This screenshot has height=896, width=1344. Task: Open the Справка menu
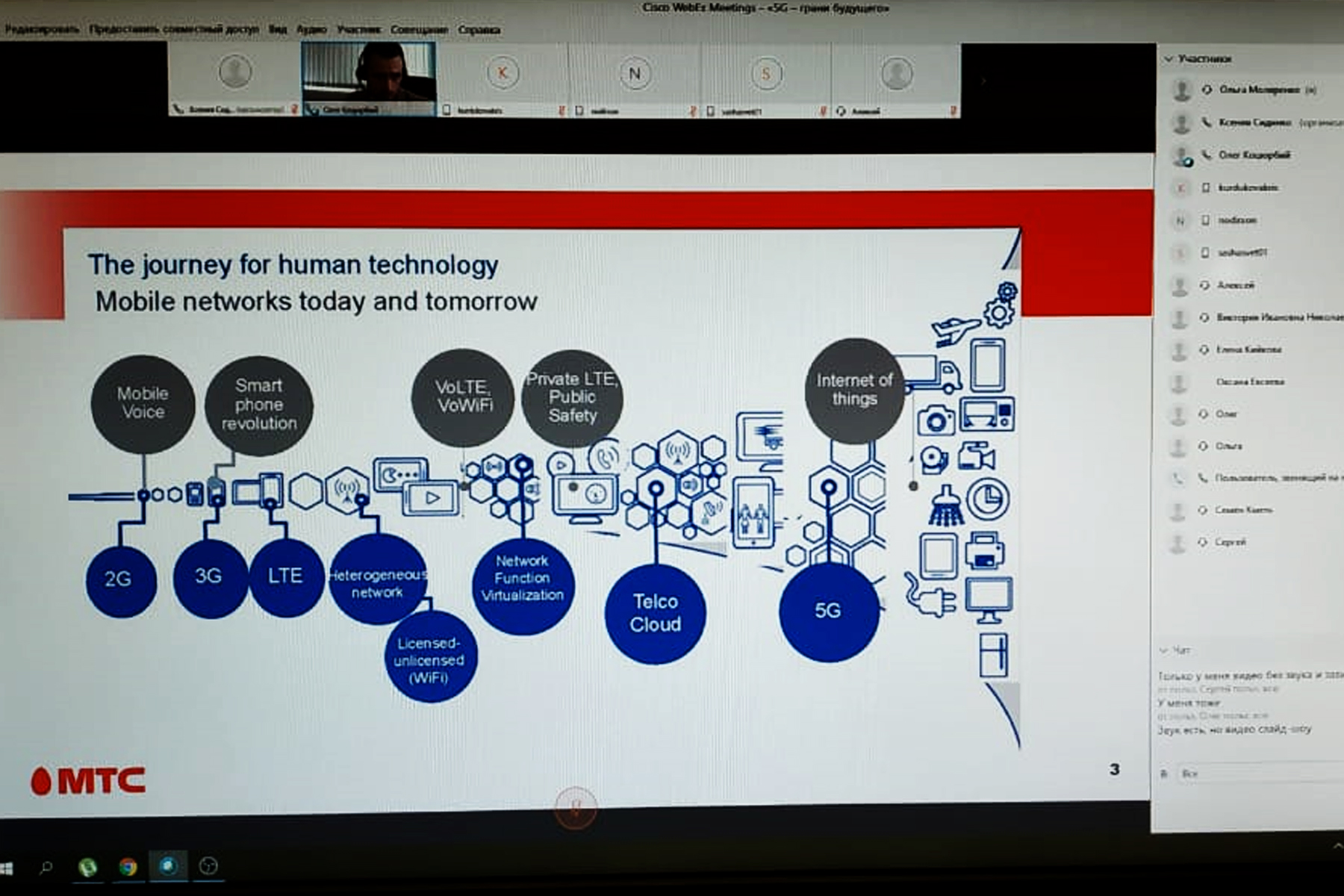pos(479,30)
